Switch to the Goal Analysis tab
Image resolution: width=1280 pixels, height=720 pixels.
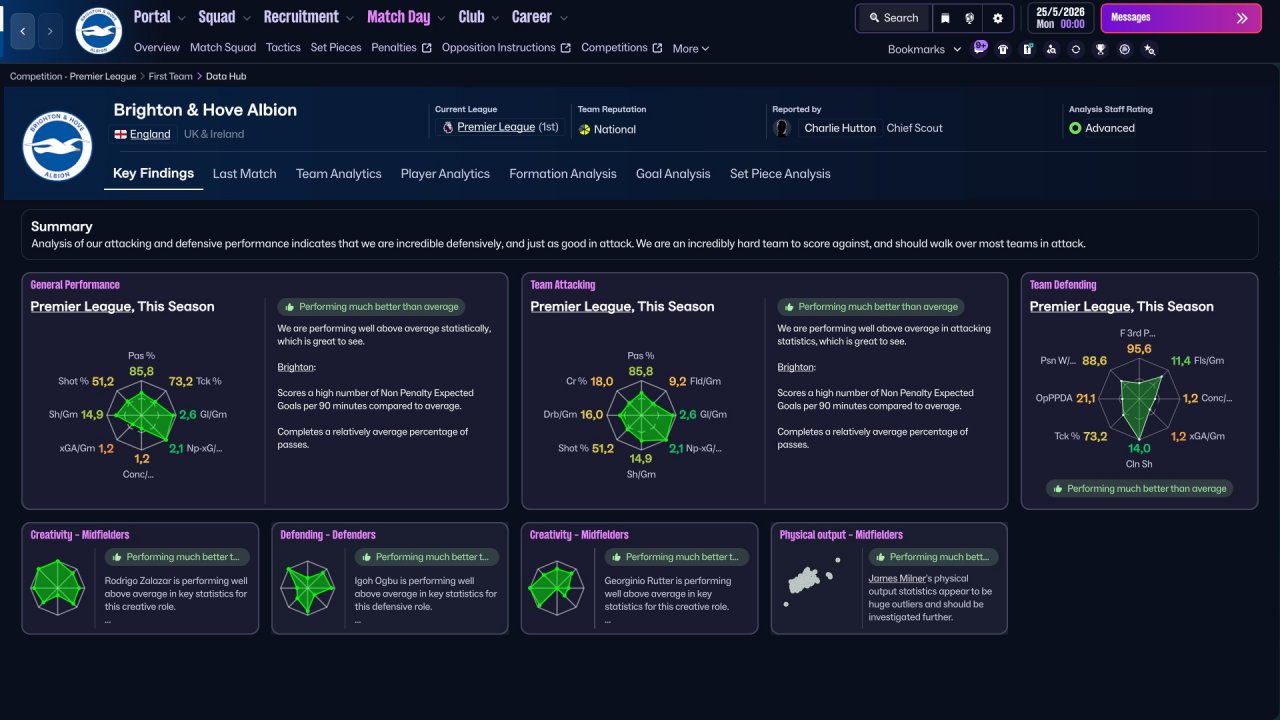[673, 174]
